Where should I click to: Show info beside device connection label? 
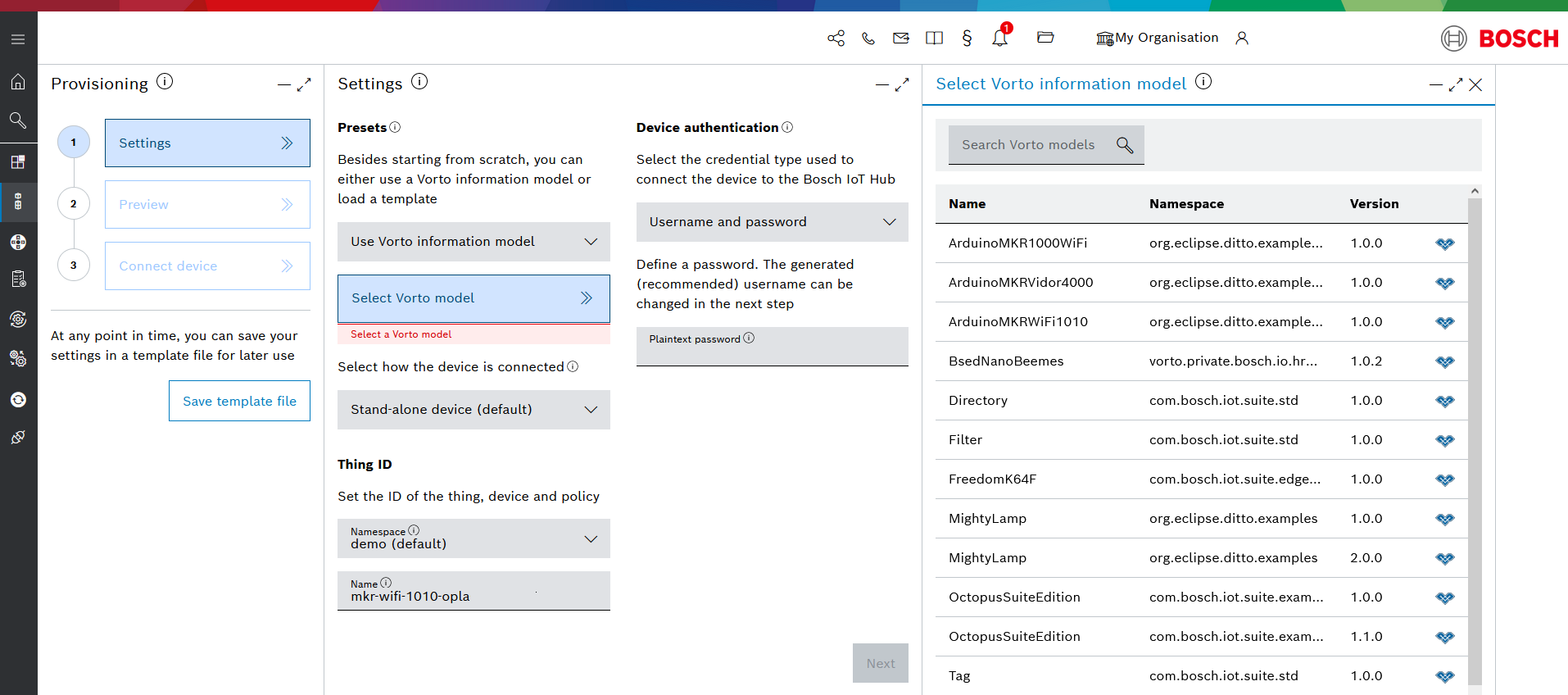pos(573,366)
